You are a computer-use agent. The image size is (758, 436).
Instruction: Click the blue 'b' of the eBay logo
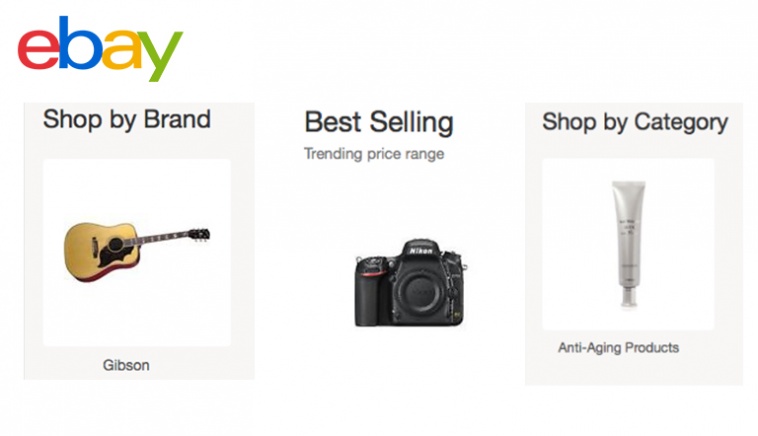80,43
